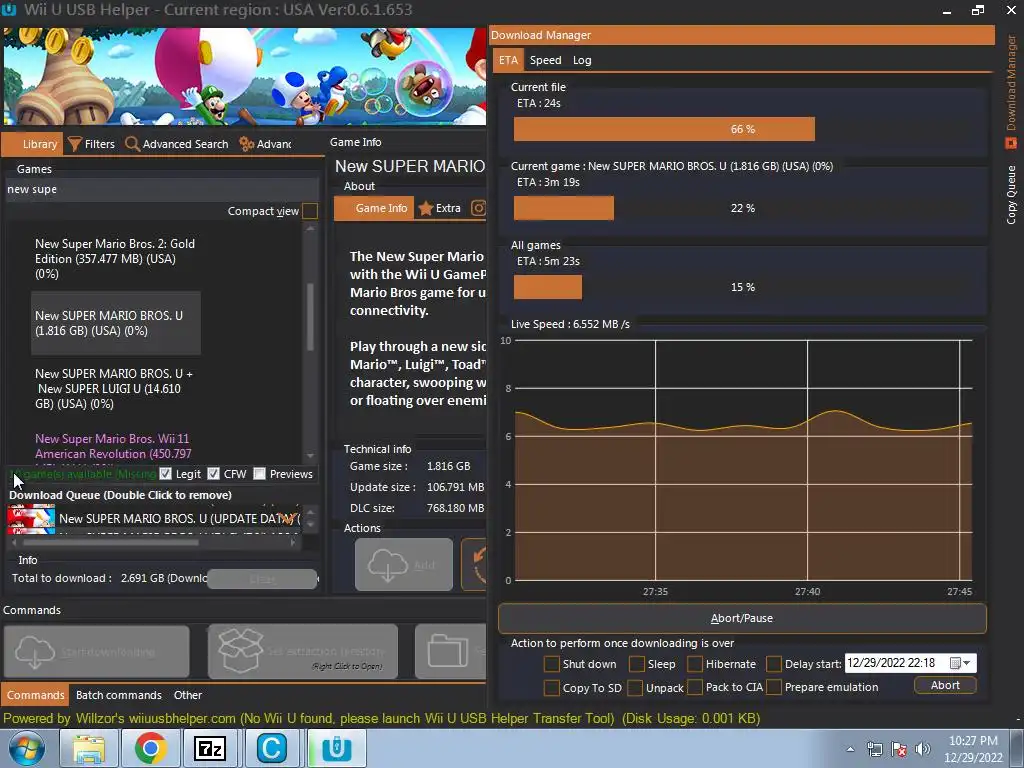
Task: Switch to the Log tab
Action: [x=582, y=60]
